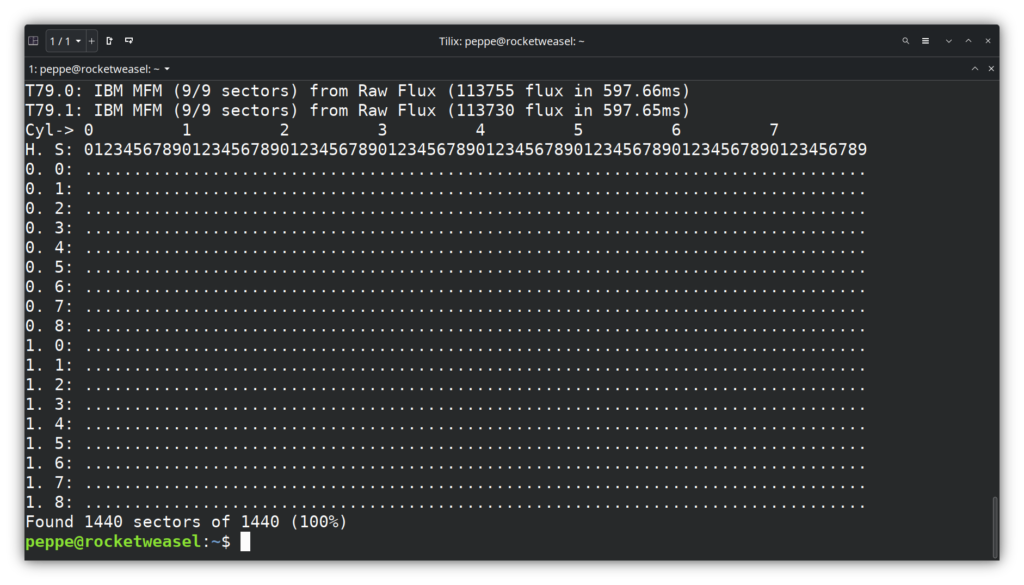Open the terminal title dropdown arrow
The height and width of the screenshot is (585, 1024).
pyautogui.click(x=167, y=68)
